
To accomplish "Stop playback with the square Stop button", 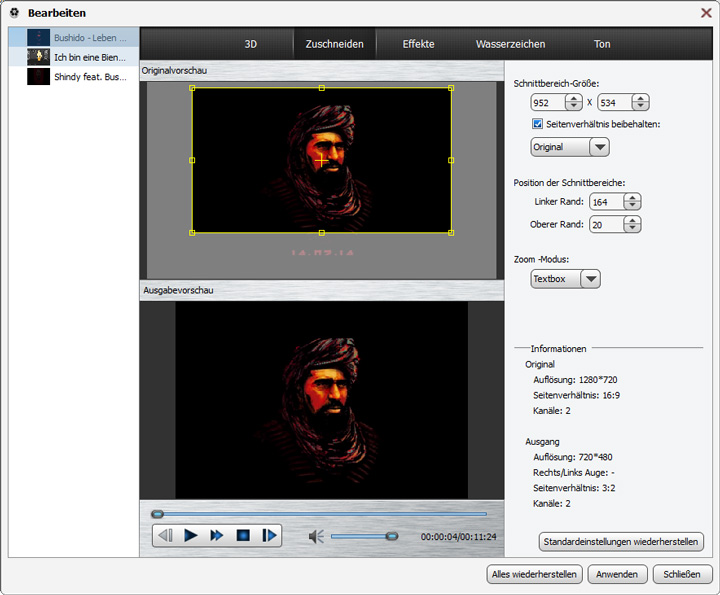I will click(x=243, y=535).
